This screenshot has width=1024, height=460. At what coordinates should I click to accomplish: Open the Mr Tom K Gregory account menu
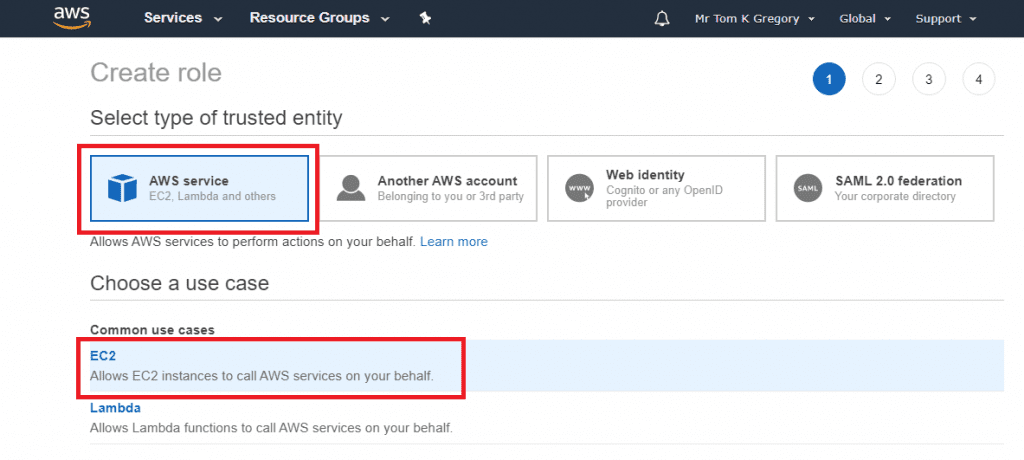(755, 19)
